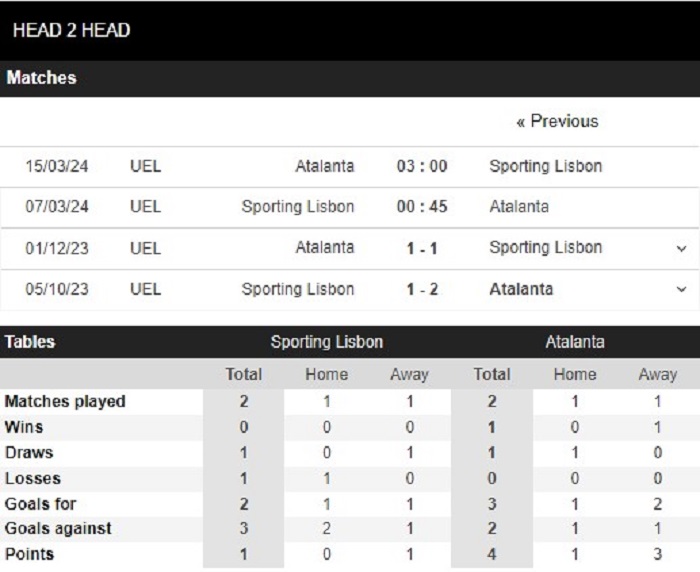This screenshot has width=700, height=572.
Task: Click the Points row label
Action: pyautogui.click(x=30, y=555)
